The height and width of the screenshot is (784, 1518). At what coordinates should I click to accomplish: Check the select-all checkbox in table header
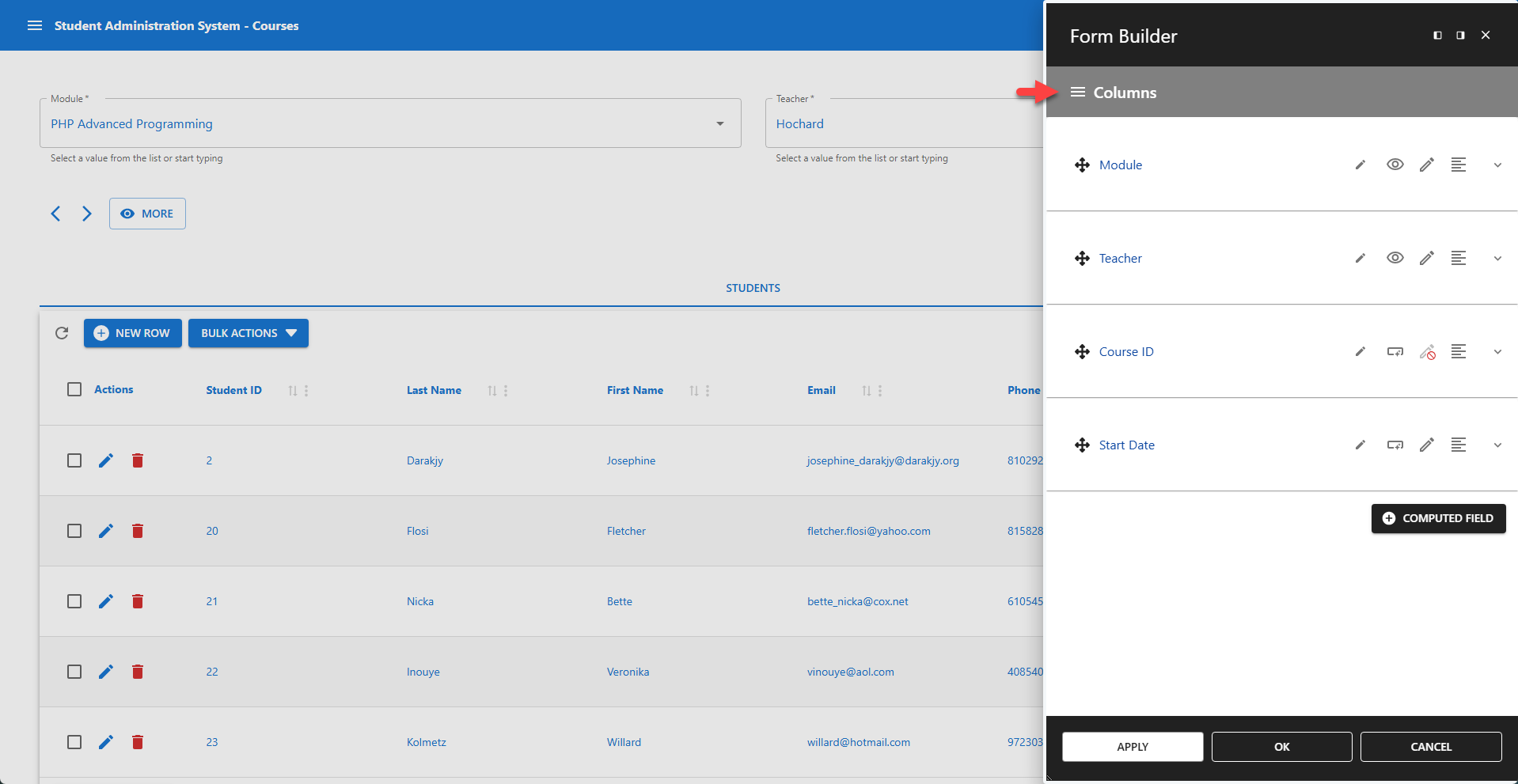(x=74, y=388)
